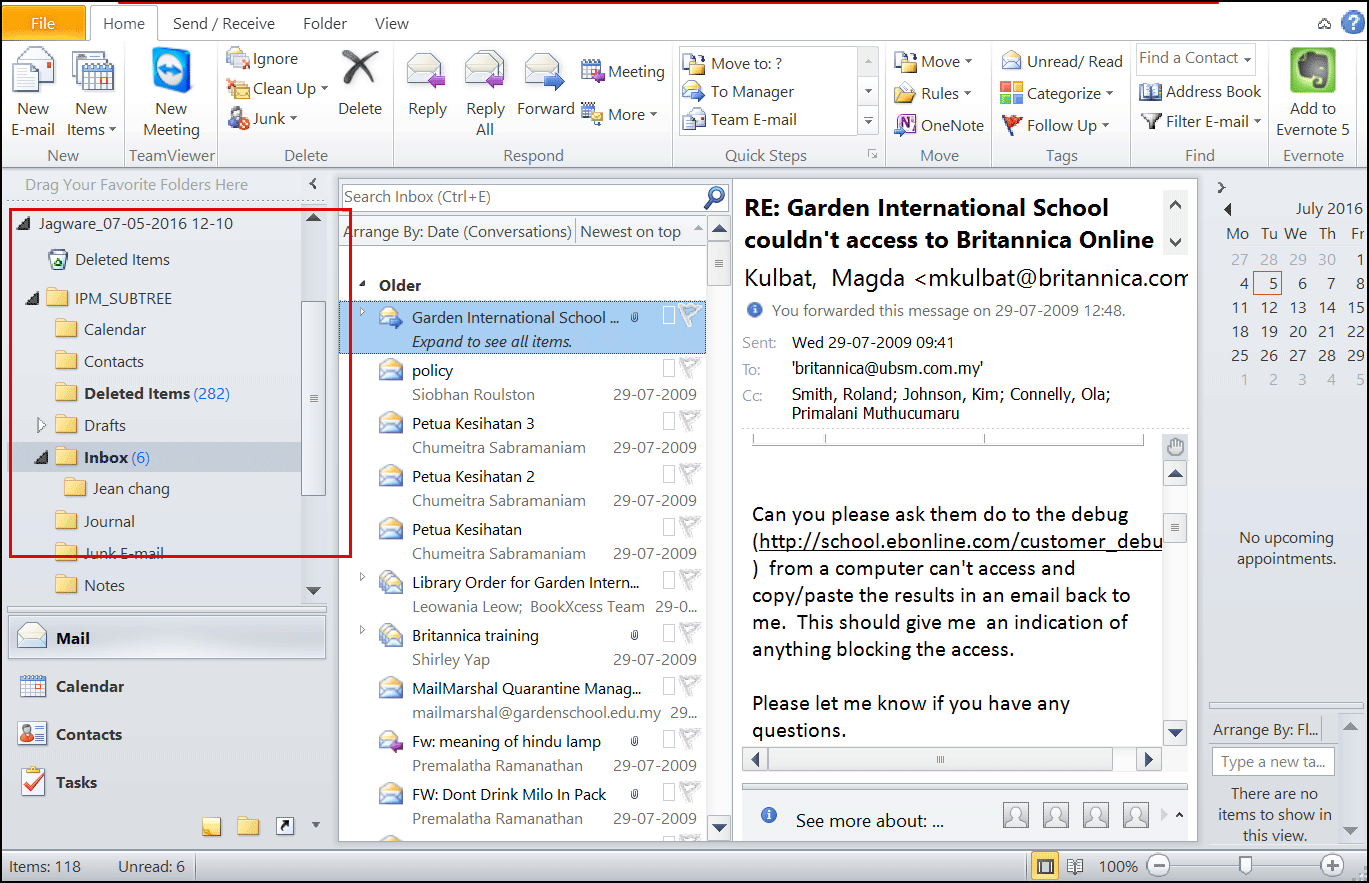Collapse the Jagware_07-05-2016 data file
1369x883 pixels.
coord(26,224)
